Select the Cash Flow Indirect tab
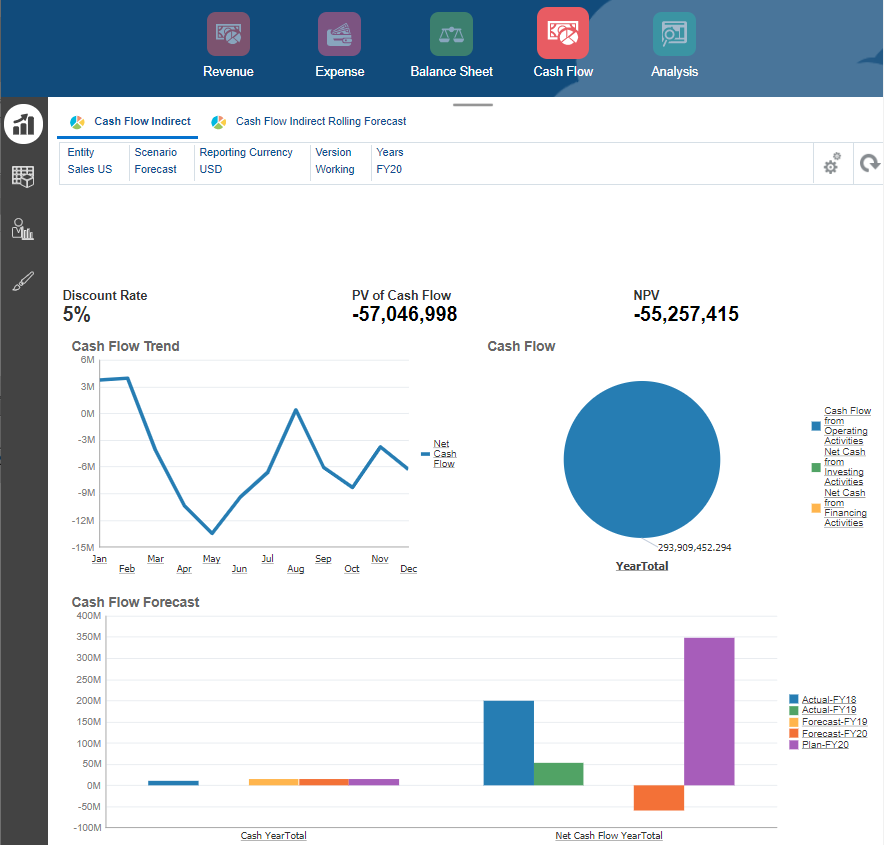This screenshot has width=884, height=845. 130,121
